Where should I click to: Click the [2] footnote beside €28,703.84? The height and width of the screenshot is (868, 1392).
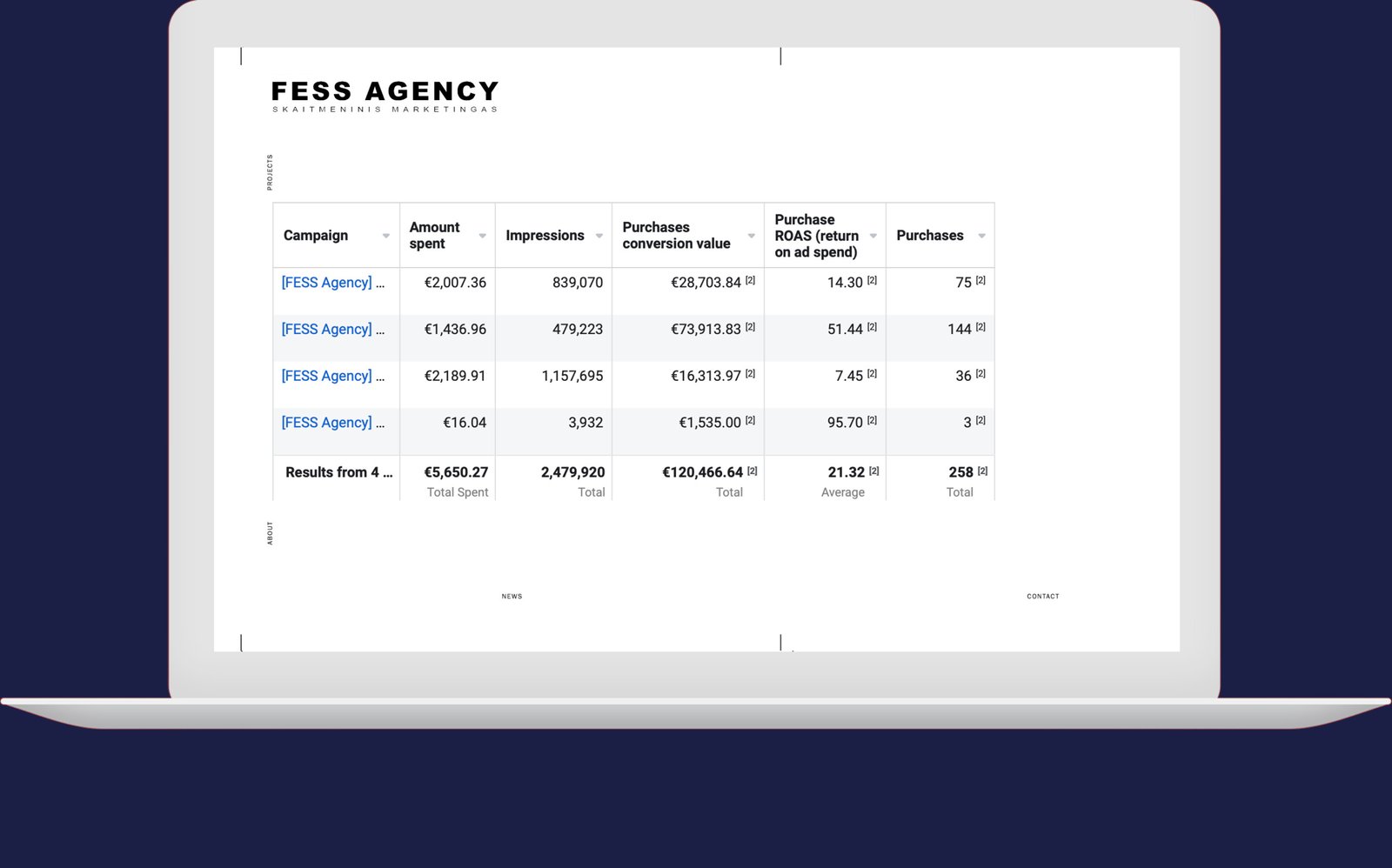tap(750, 280)
